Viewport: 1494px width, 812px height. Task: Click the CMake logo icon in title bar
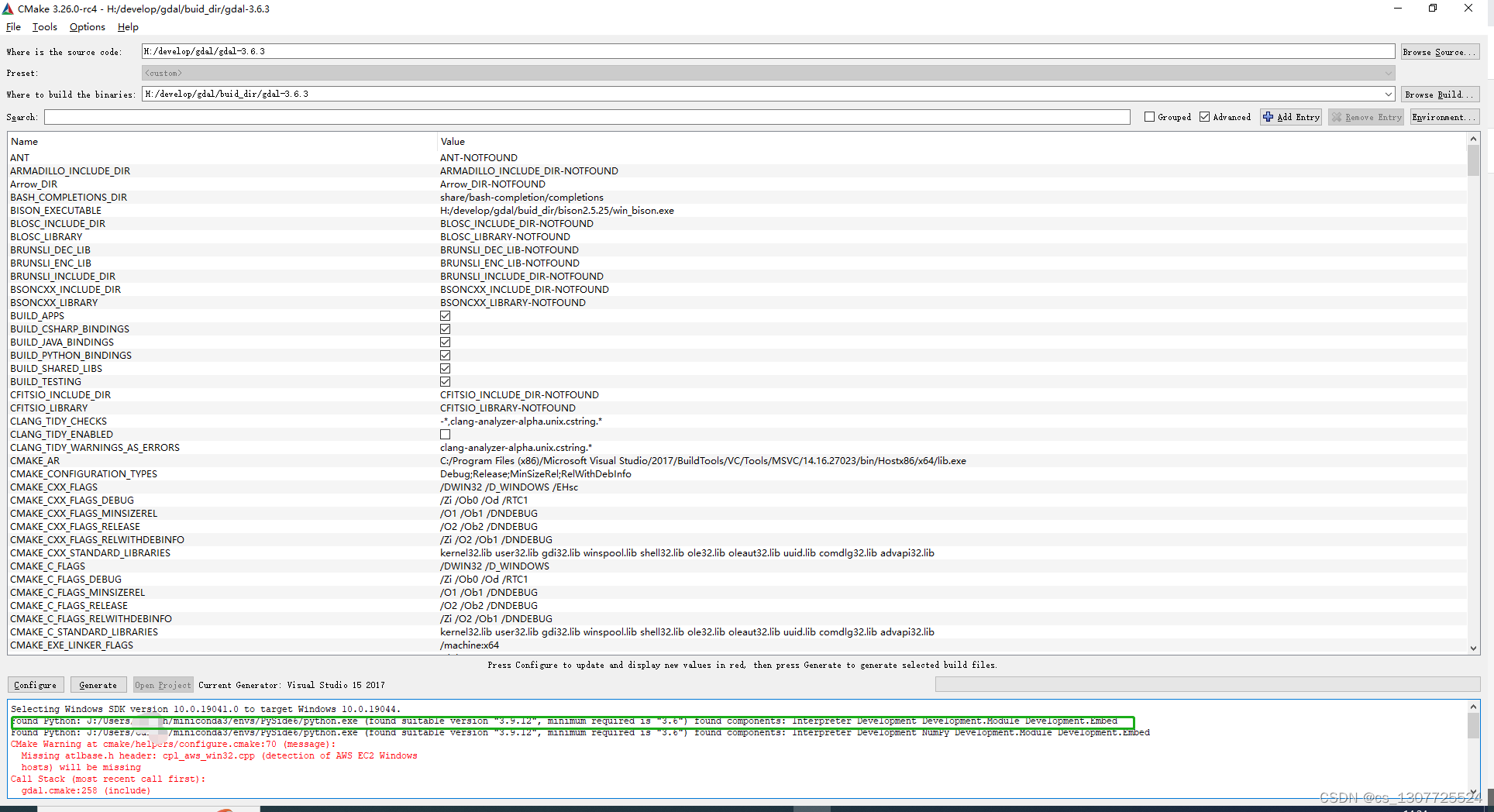pyautogui.click(x=8, y=9)
